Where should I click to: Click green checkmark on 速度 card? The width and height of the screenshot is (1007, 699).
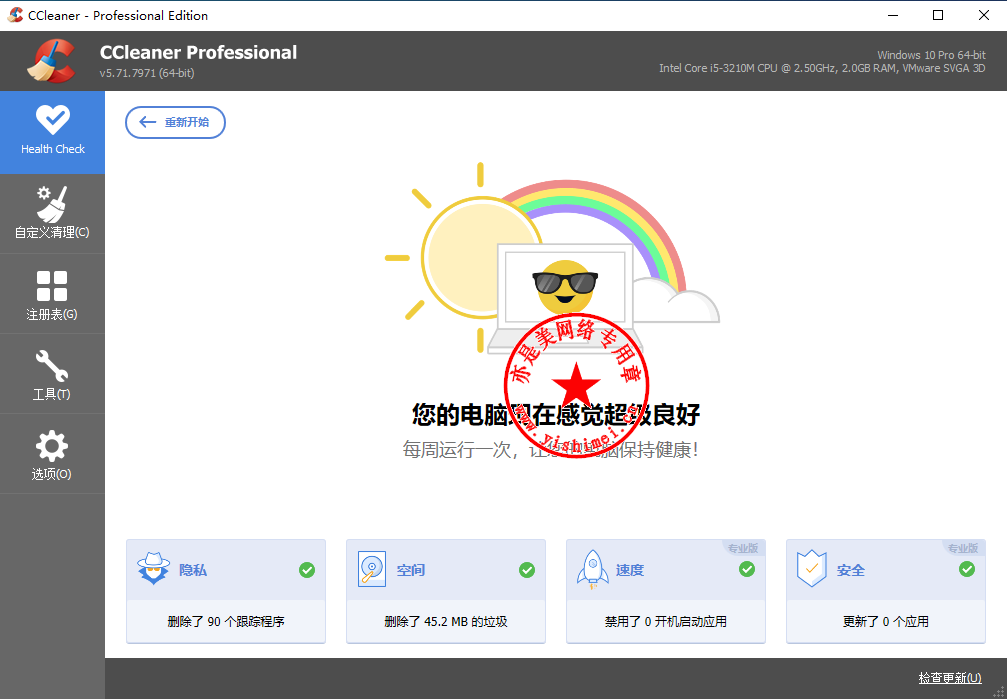tap(747, 569)
